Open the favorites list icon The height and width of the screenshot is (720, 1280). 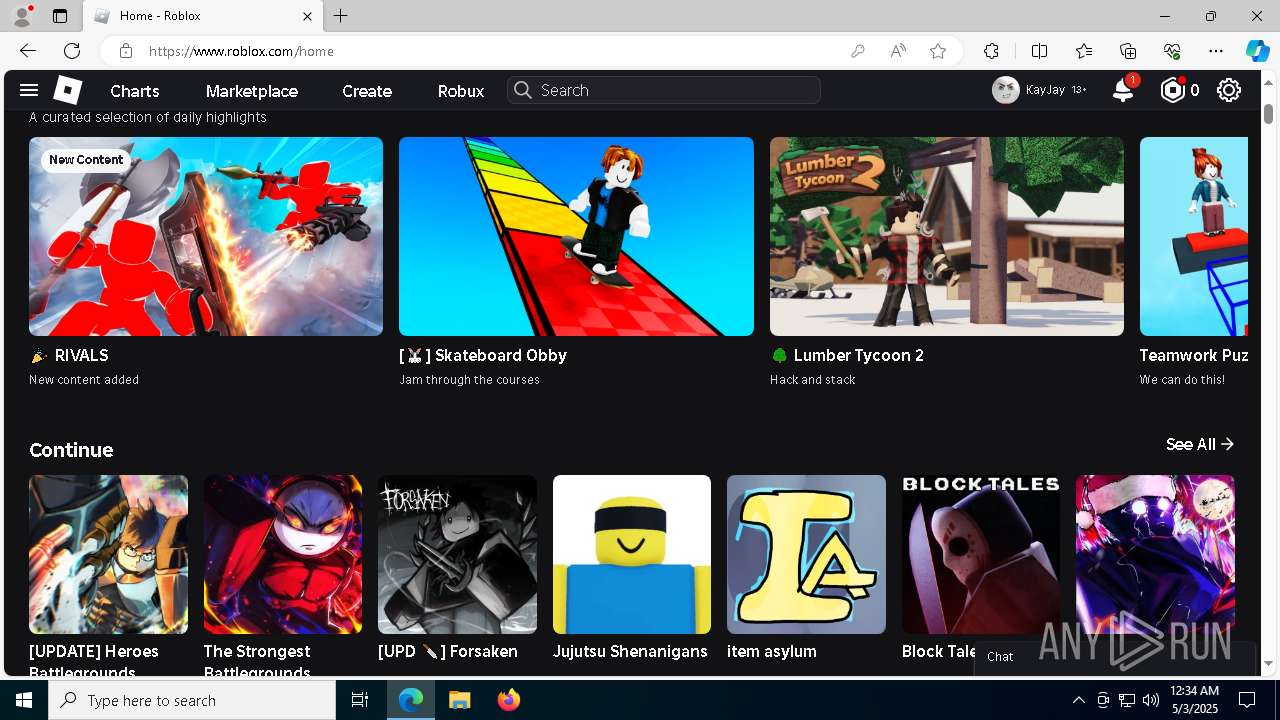pos(1084,51)
